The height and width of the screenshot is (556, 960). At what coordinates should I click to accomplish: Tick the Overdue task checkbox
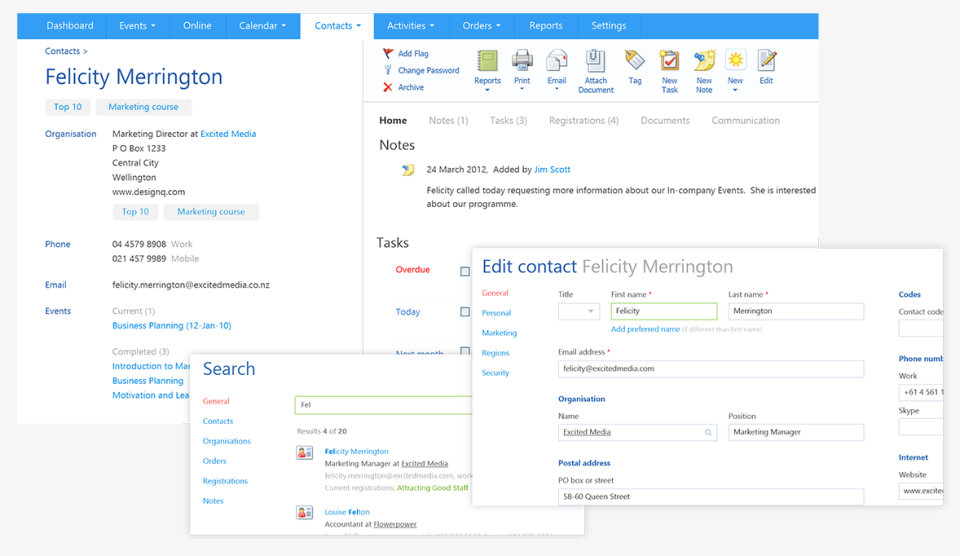(x=465, y=271)
